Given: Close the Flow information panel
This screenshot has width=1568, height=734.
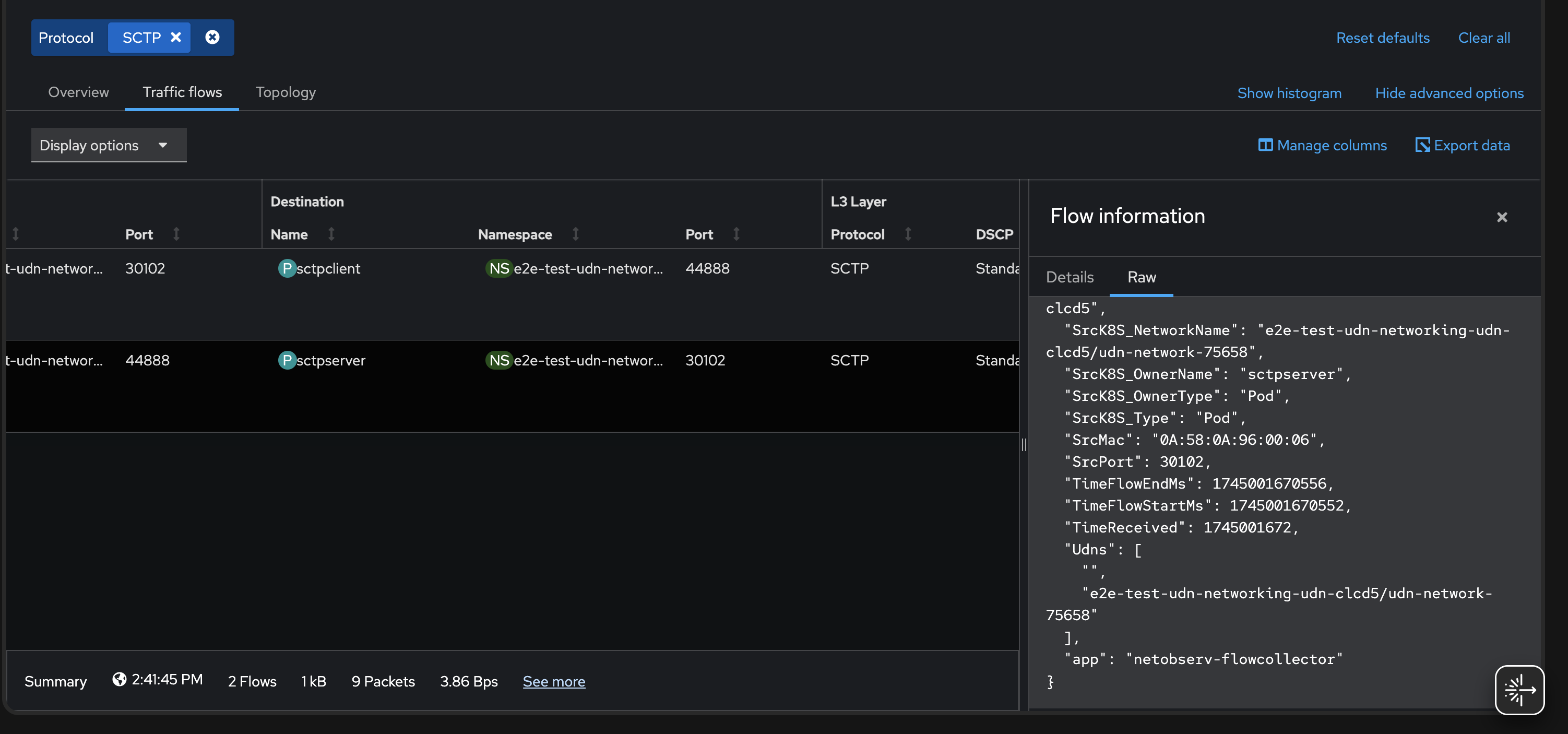Looking at the screenshot, I should click(1502, 217).
